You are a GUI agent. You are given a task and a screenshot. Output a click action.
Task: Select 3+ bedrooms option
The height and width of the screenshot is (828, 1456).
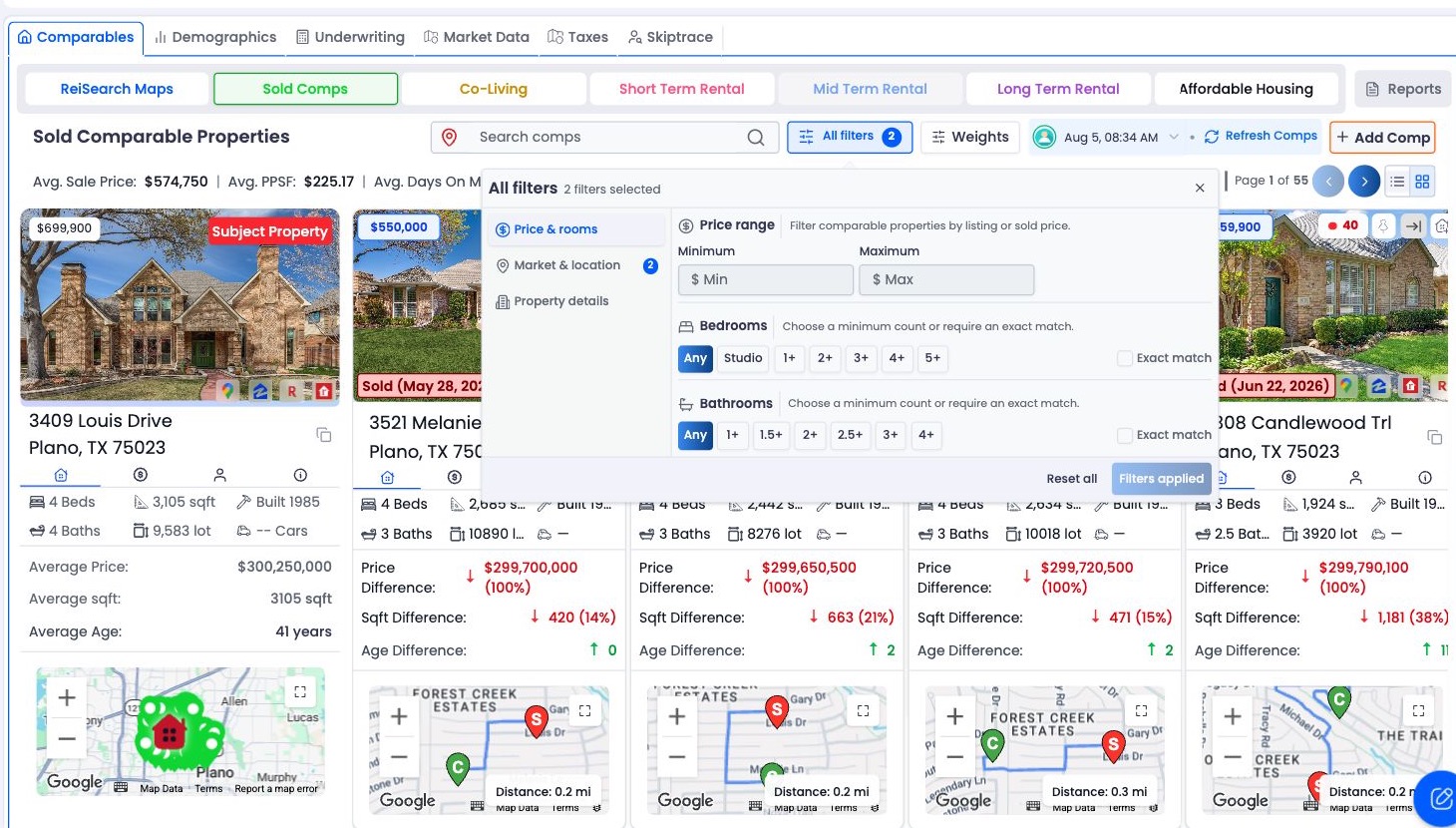click(x=861, y=358)
